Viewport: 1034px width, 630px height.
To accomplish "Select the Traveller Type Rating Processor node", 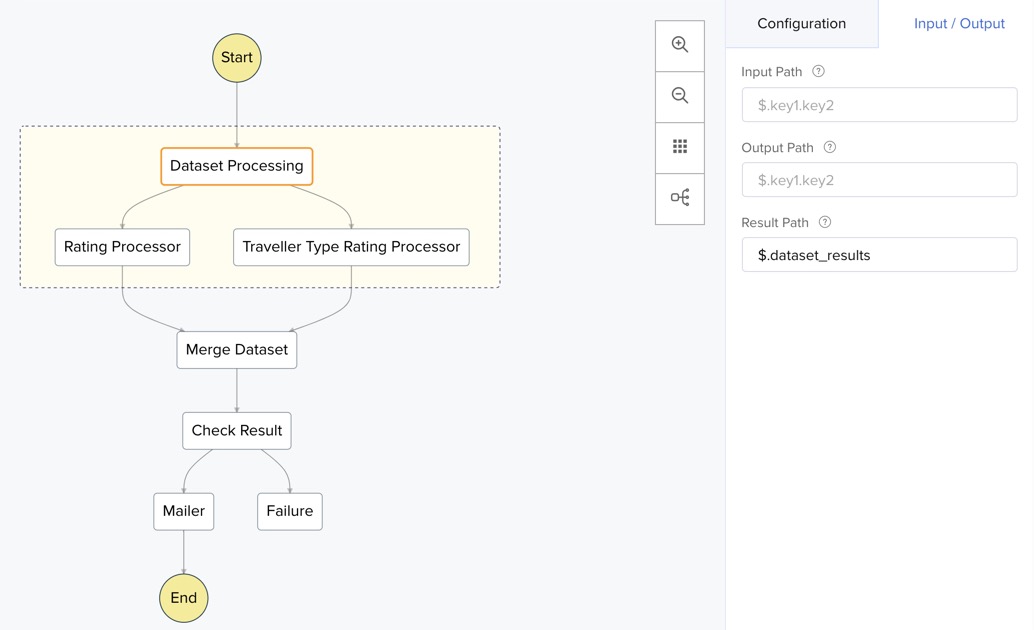I will pyautogui.click(x=351, y=247).
